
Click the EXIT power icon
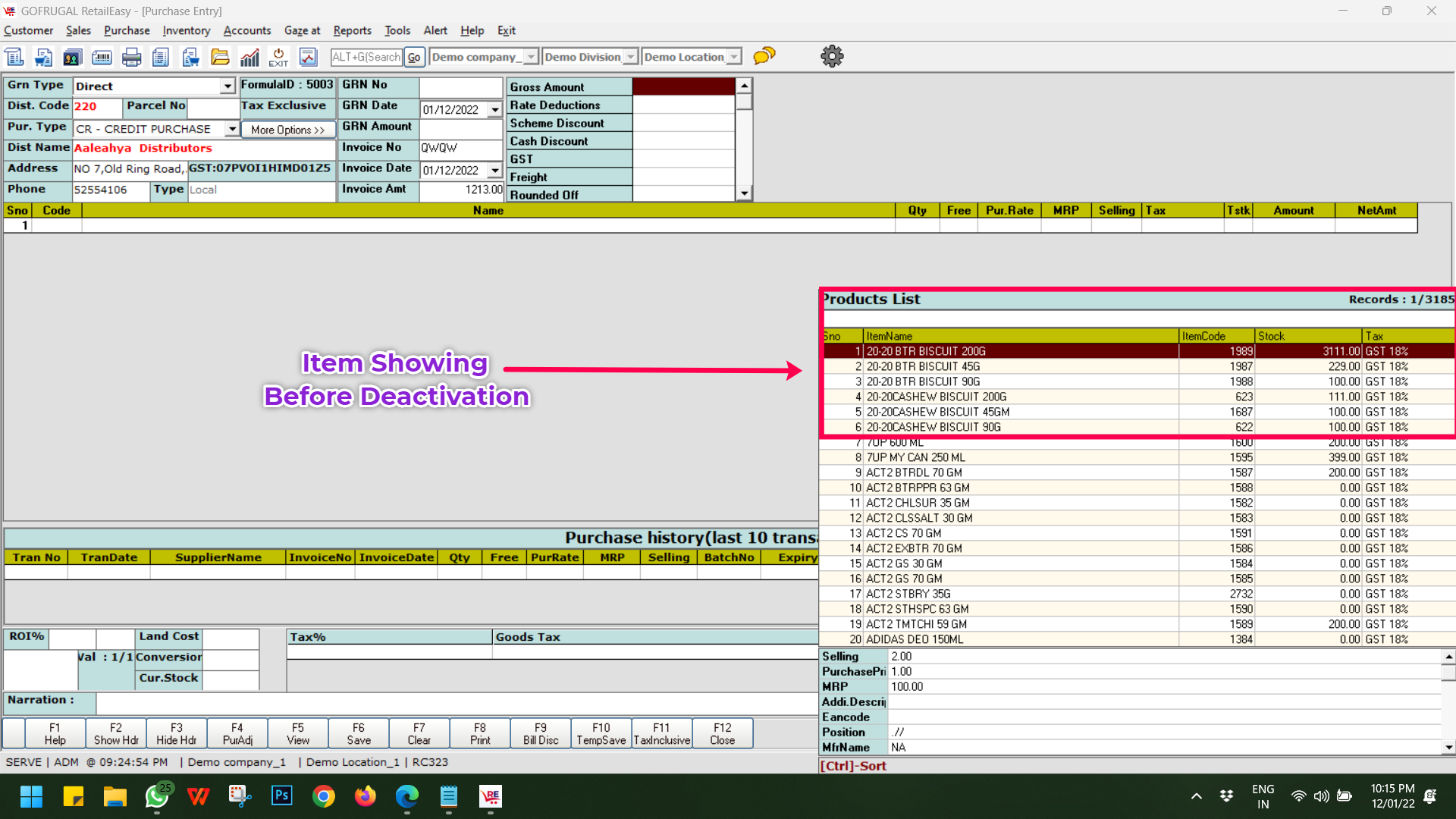278,57
